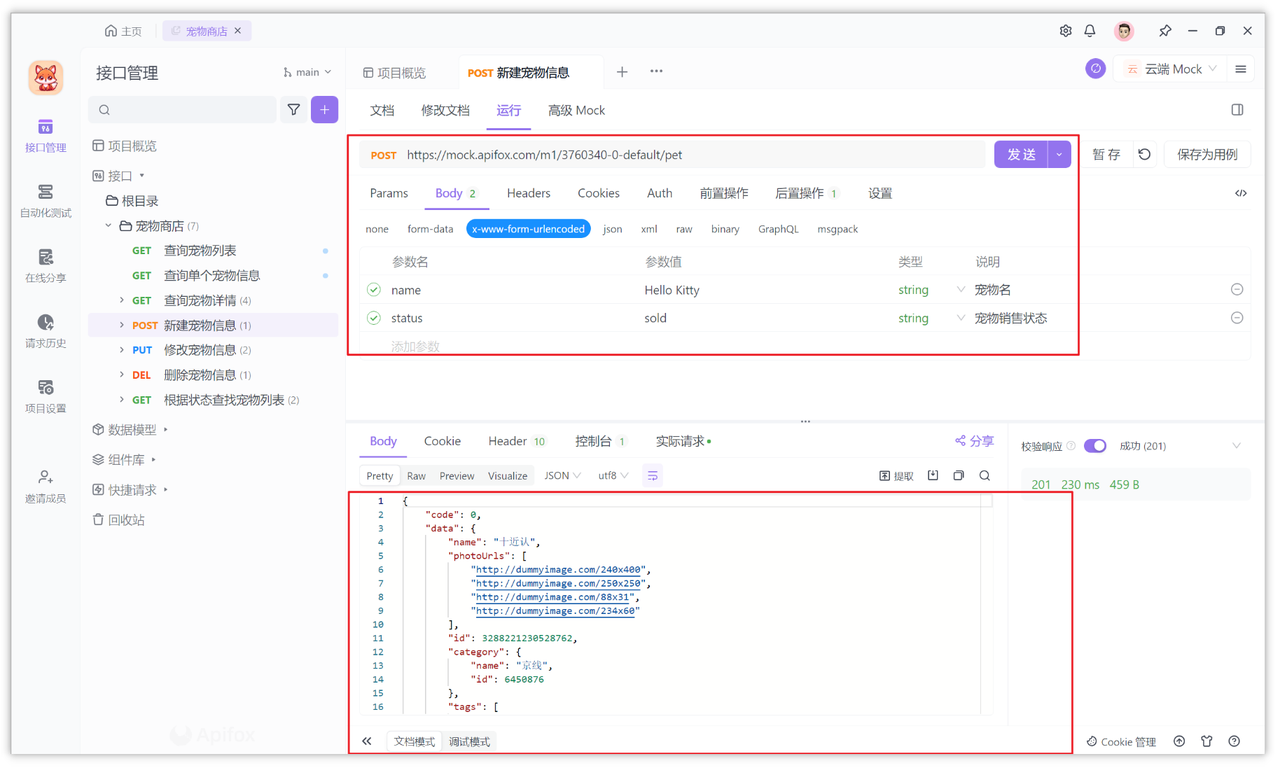Select the json body type
The width and height of the screenshot is (1280, 768).
[613, 229]
